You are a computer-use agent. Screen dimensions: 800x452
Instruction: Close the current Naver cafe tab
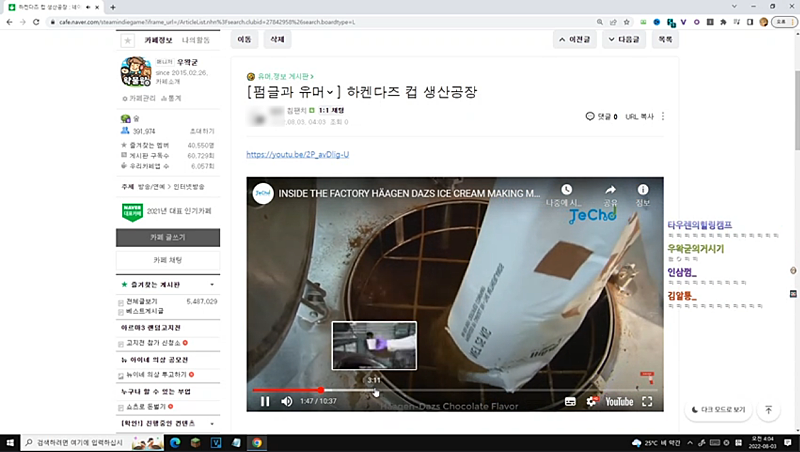97,7
